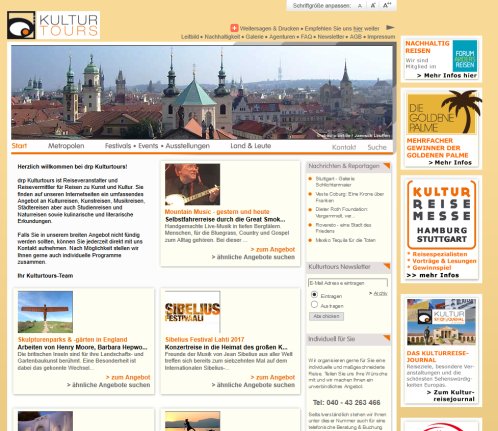Click Forum Anders Reisen logo

tap(465, 56)
